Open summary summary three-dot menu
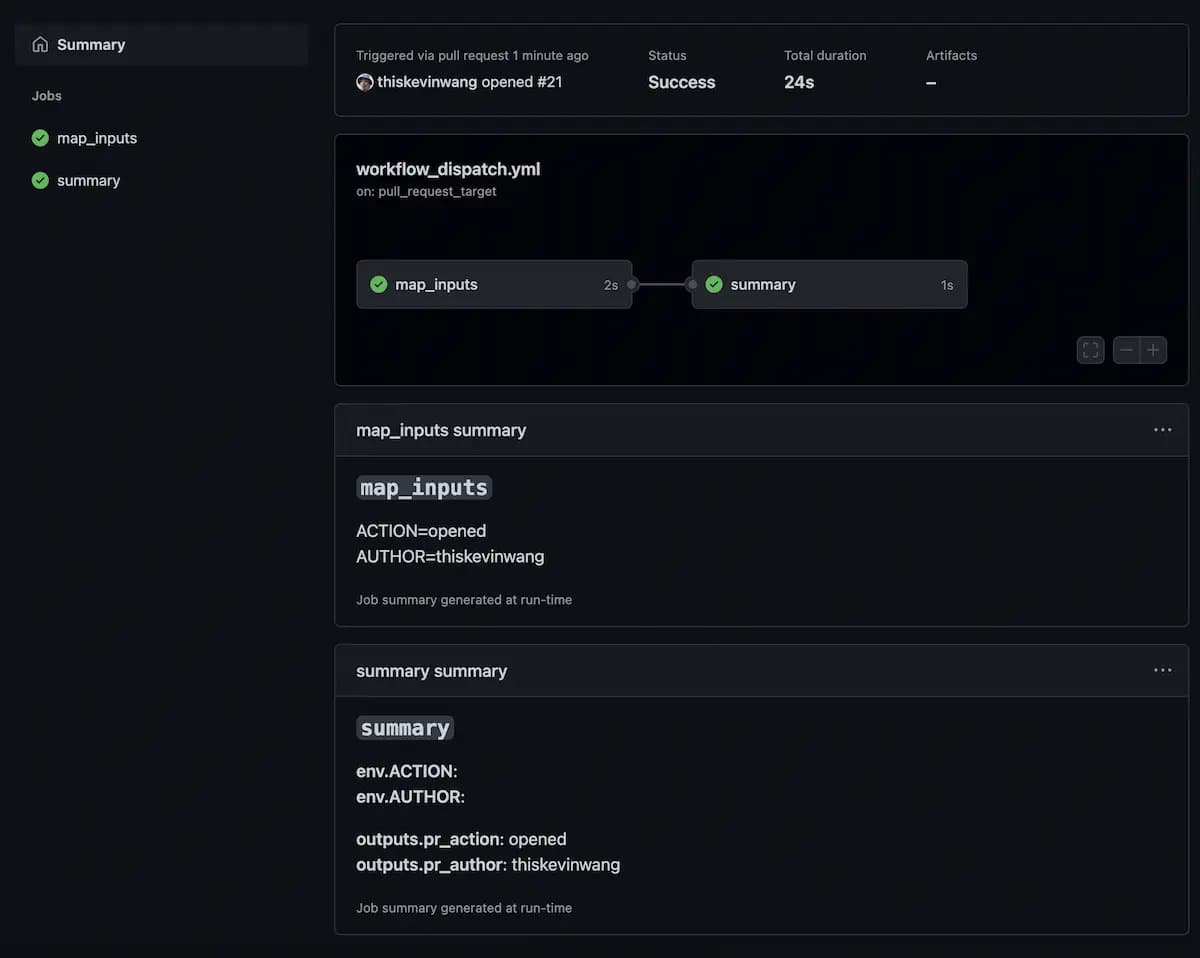 [1162, 670]
